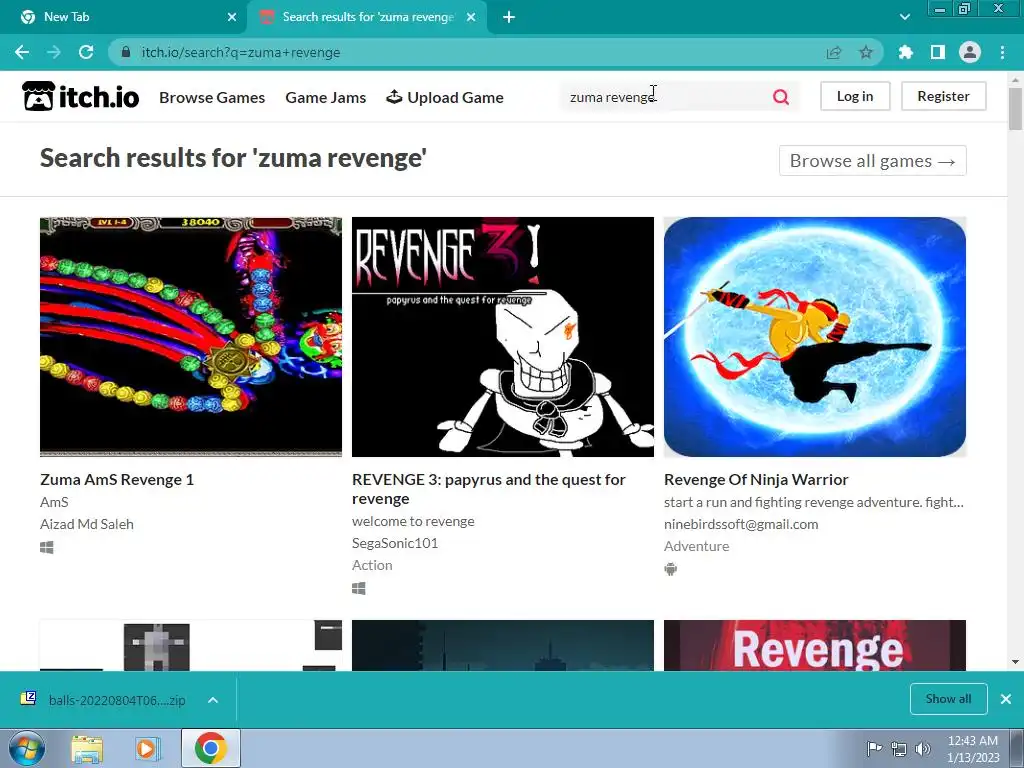Open the tab search dropdown arrow
The height and width of the screenshot is (768, 1024).
point(905,17)
